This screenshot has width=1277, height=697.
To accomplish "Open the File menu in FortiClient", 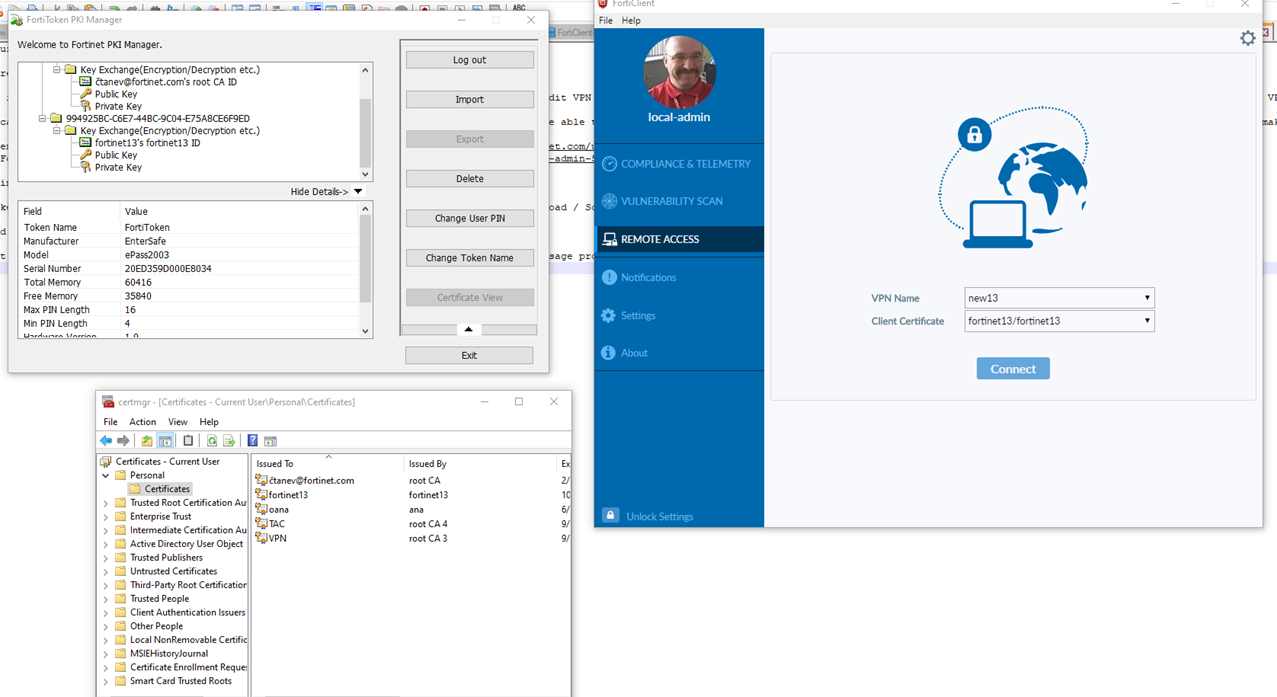I will pos(605,20).
